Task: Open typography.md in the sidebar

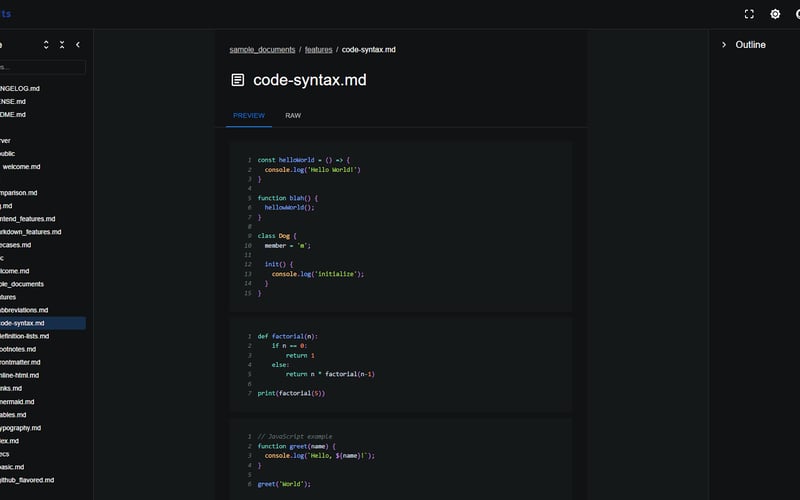Action: tap(20, 428)
